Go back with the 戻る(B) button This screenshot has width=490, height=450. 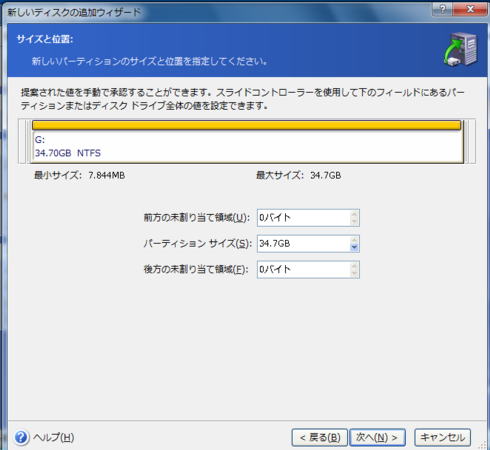click(320, 437)
